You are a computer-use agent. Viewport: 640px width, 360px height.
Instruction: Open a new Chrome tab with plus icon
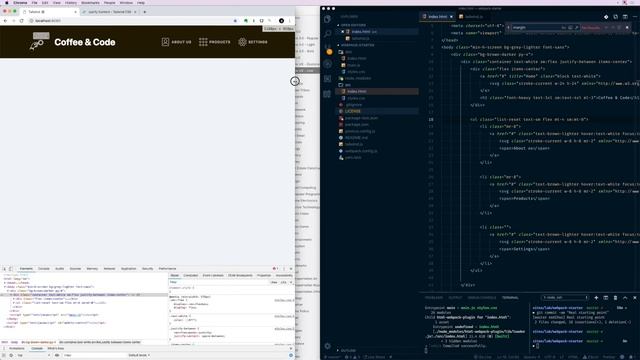[144, 12]
